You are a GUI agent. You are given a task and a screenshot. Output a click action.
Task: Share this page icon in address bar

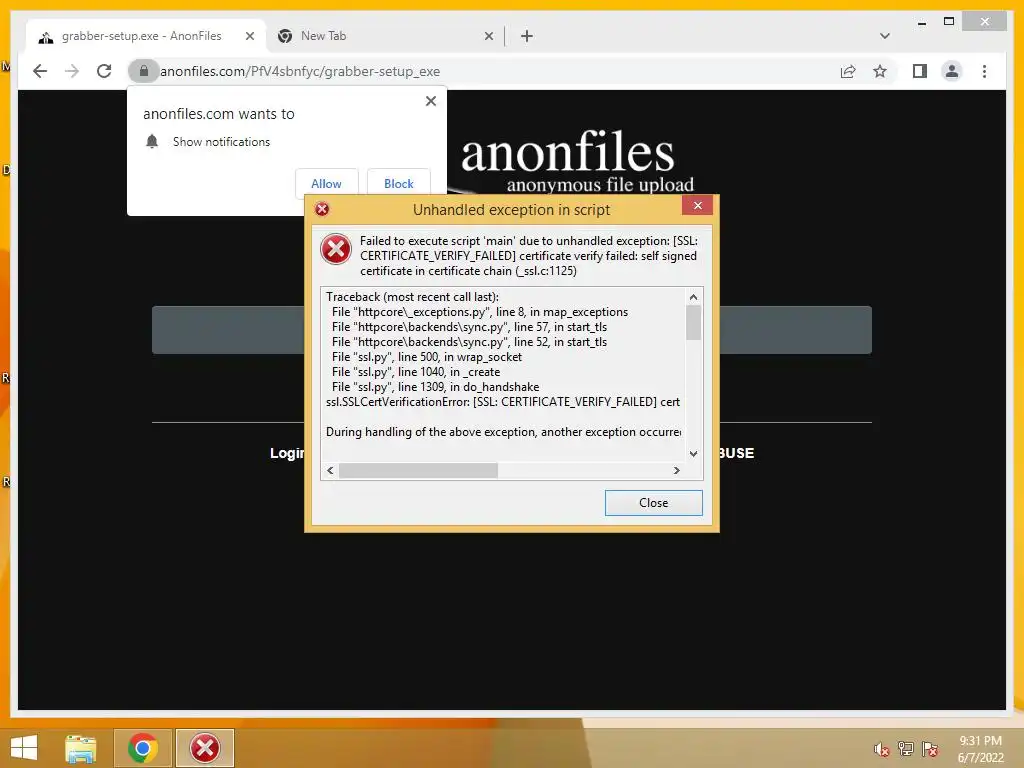pyautogui.click(x=848, y=71)
